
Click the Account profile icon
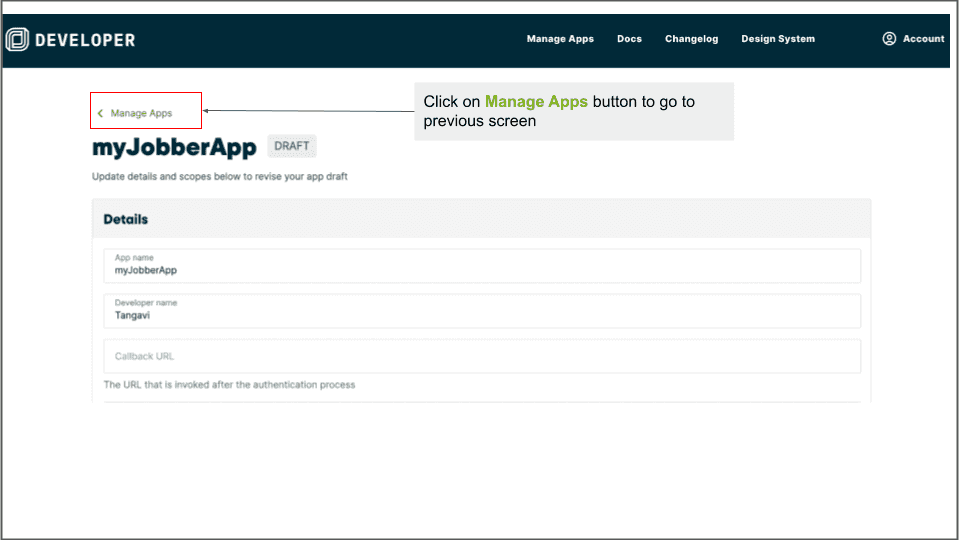[889, 39]
